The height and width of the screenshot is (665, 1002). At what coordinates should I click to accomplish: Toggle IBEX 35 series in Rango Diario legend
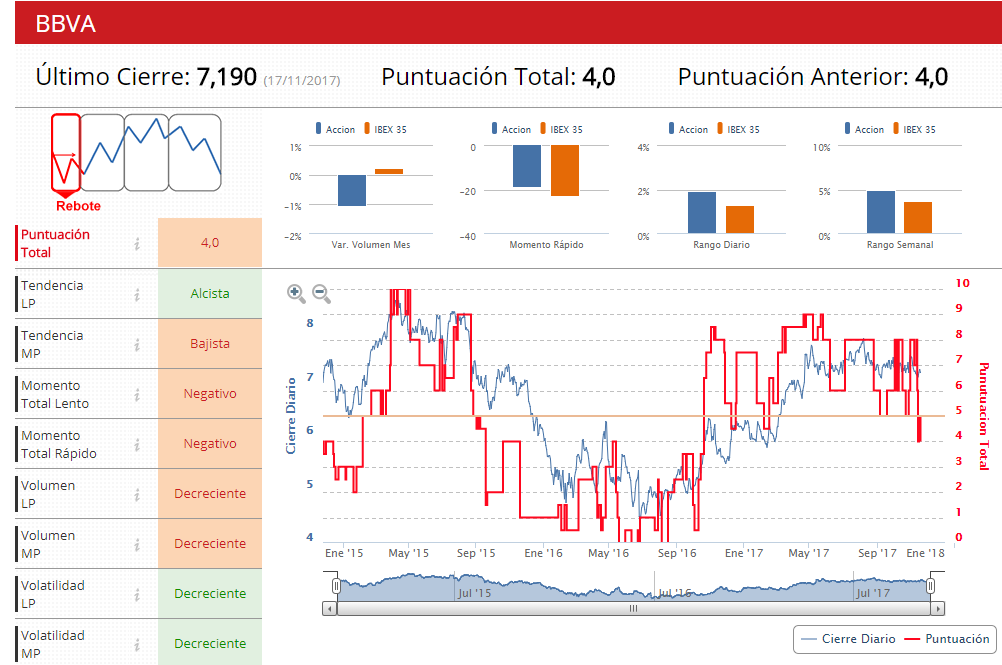tap(738, 129)
